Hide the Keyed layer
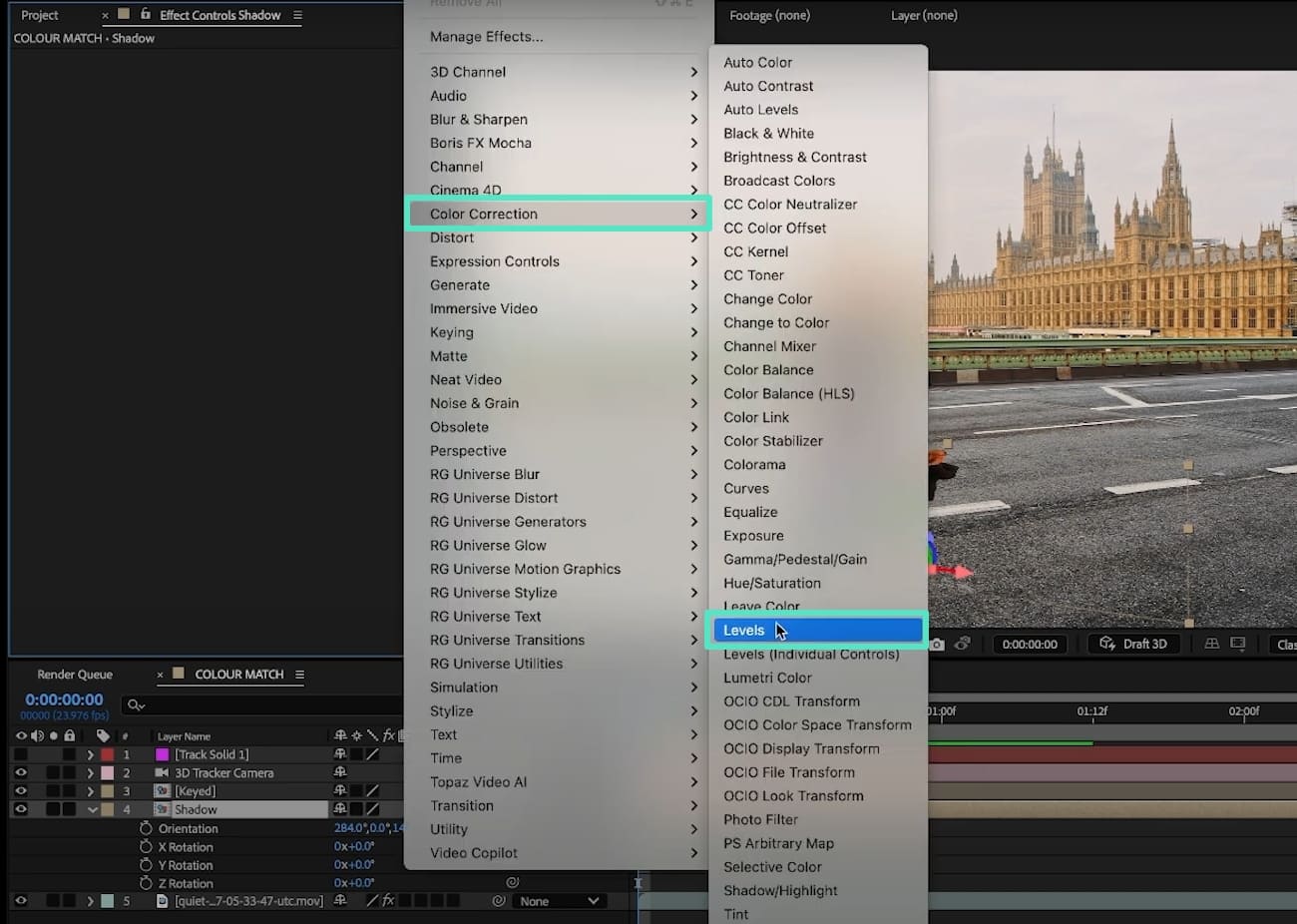The image size is (1297, 924). pyautogui.click(x=20, y=791)
